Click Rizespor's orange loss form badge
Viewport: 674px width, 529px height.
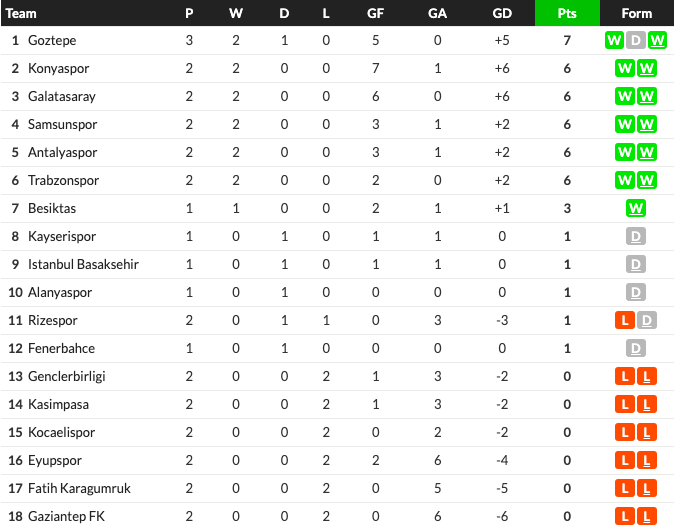[x=625, y=320]
